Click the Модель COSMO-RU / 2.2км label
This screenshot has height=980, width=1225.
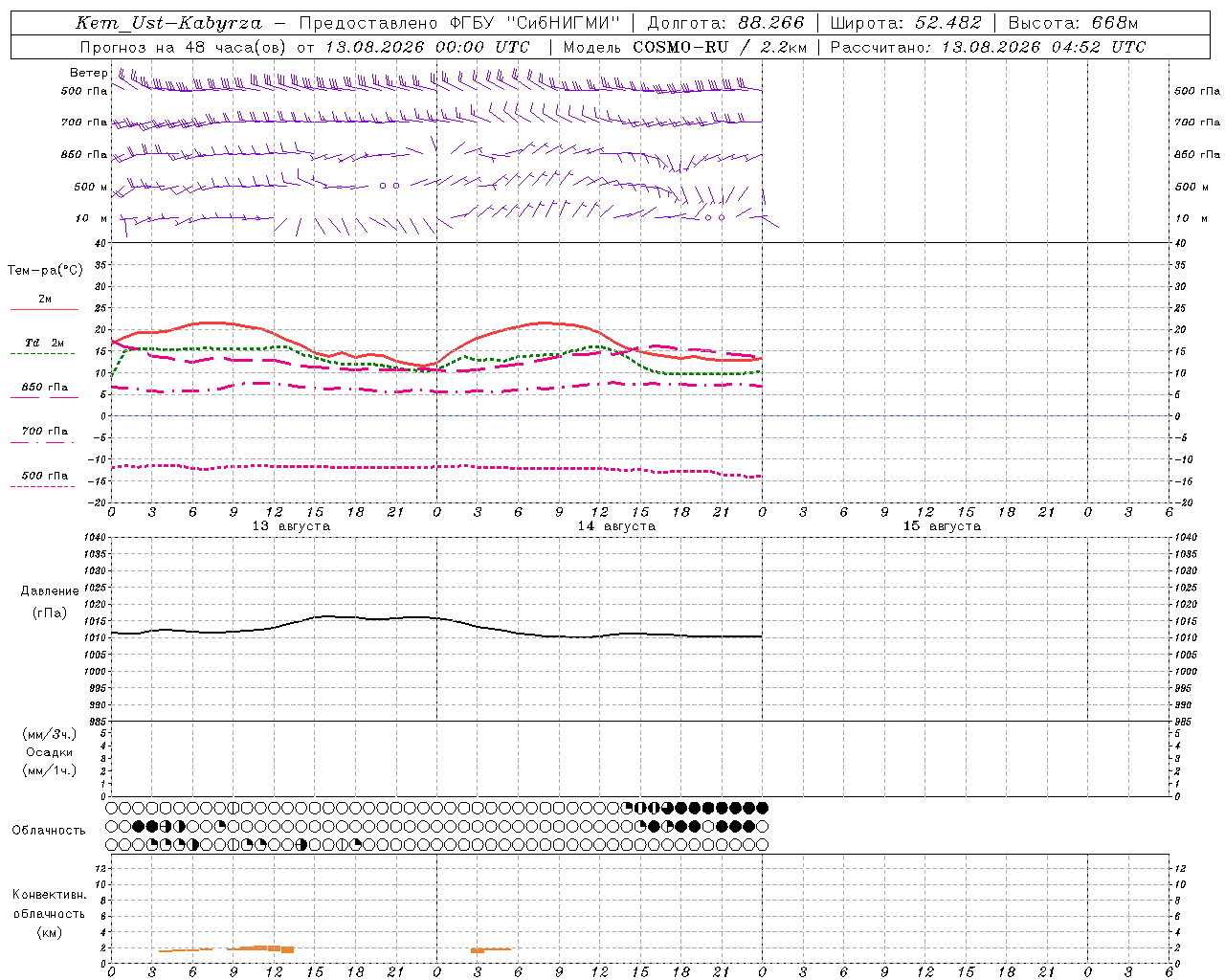(684, 47)
